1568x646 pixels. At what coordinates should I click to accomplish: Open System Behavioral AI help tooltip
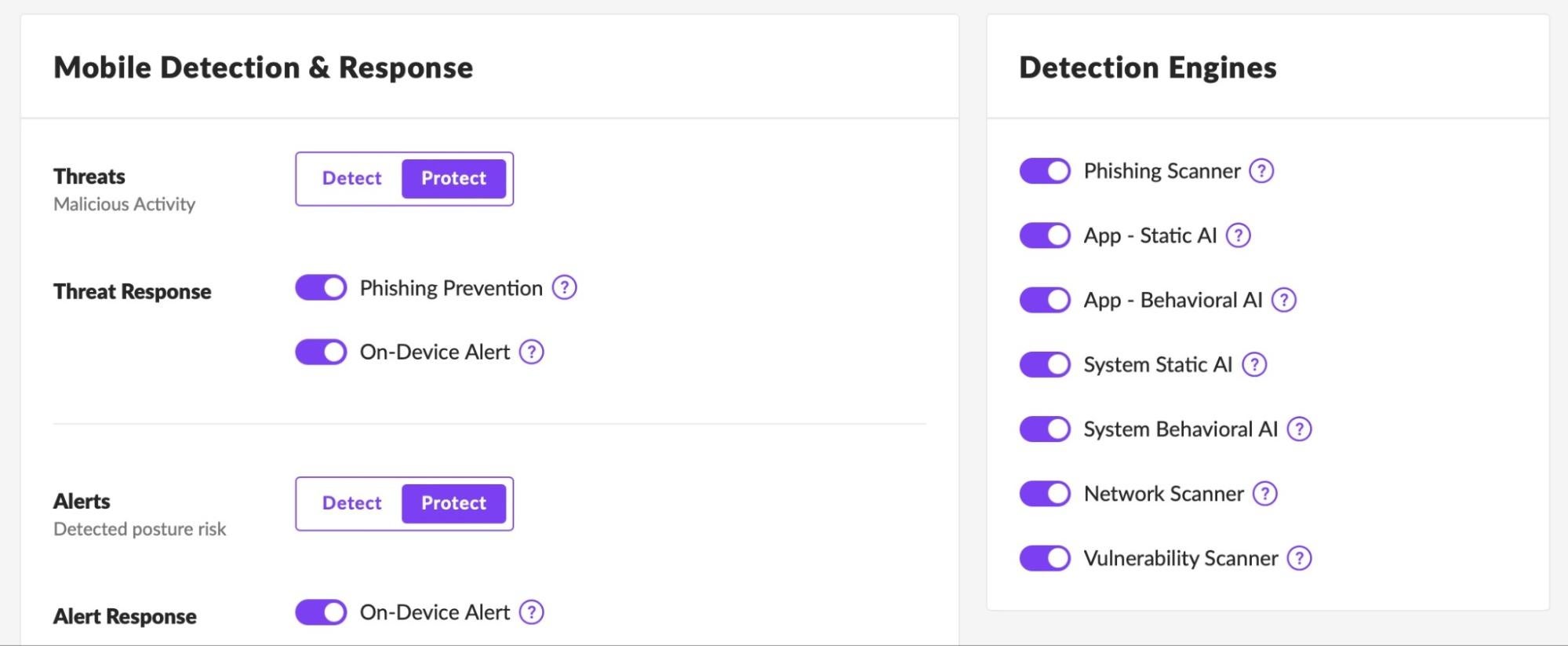tap(1300, 429)
